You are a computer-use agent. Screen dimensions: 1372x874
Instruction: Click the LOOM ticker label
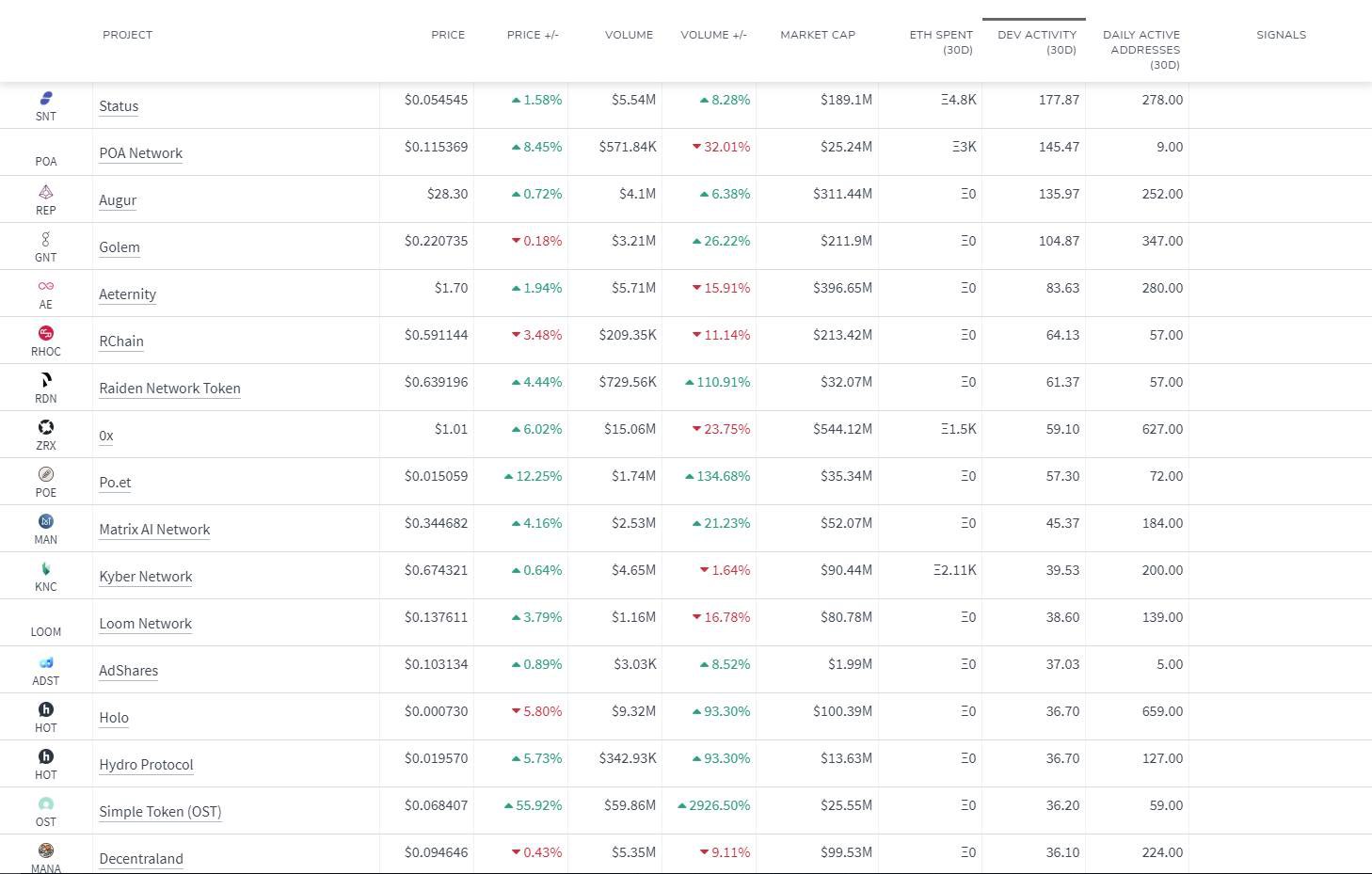point(46,632)
